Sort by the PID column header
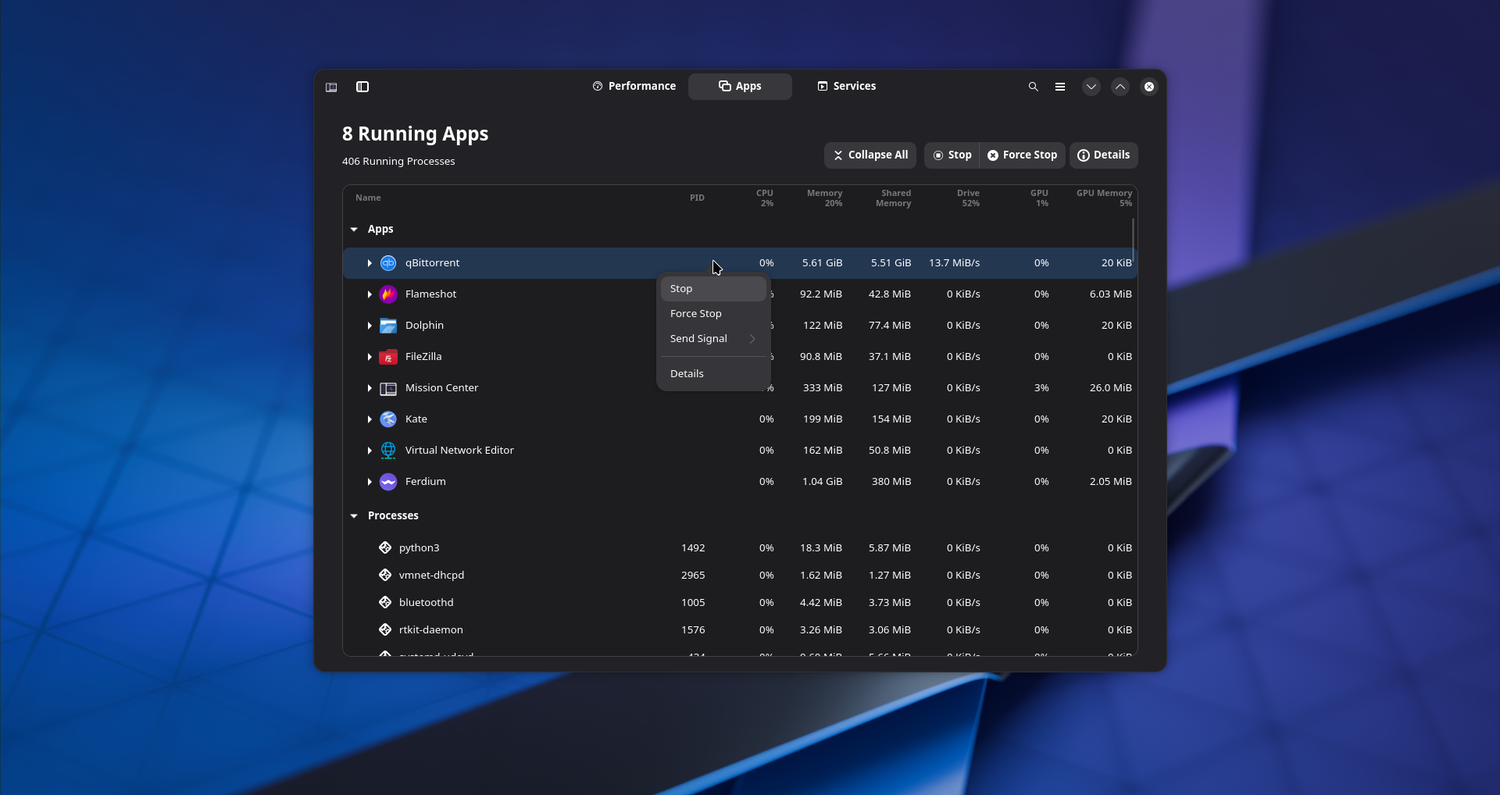 pos(697,198)
